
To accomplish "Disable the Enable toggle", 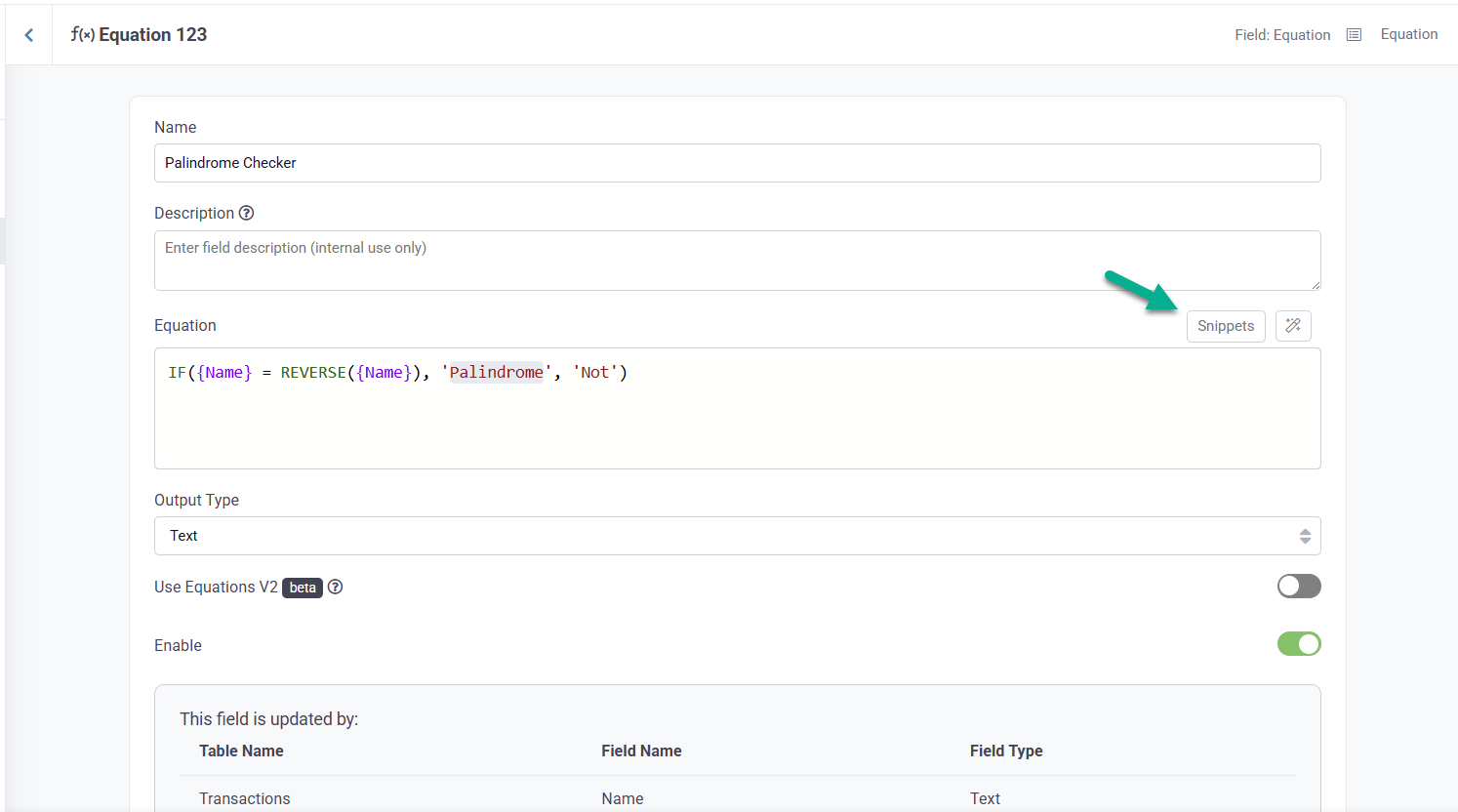I will pos(1298,644).
